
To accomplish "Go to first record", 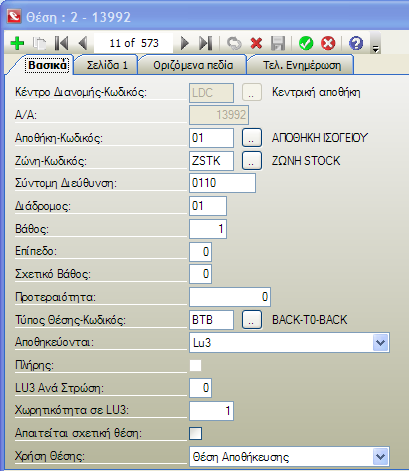I will click(62, 43).
